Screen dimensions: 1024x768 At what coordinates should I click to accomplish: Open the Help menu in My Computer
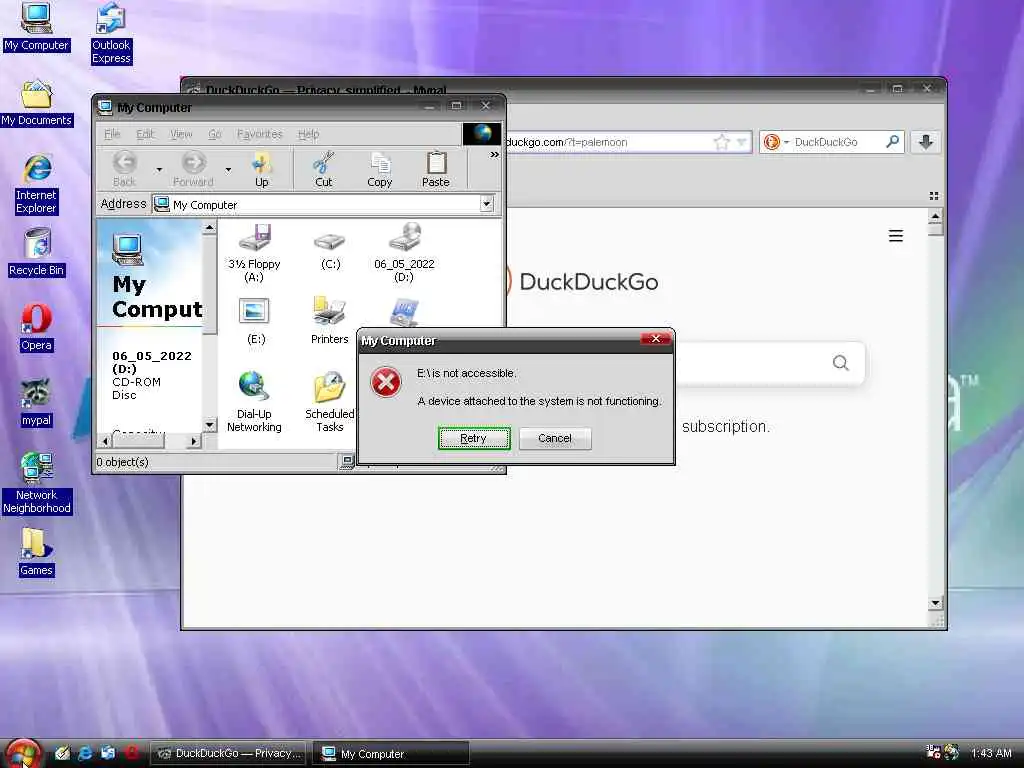coord(308,134)
